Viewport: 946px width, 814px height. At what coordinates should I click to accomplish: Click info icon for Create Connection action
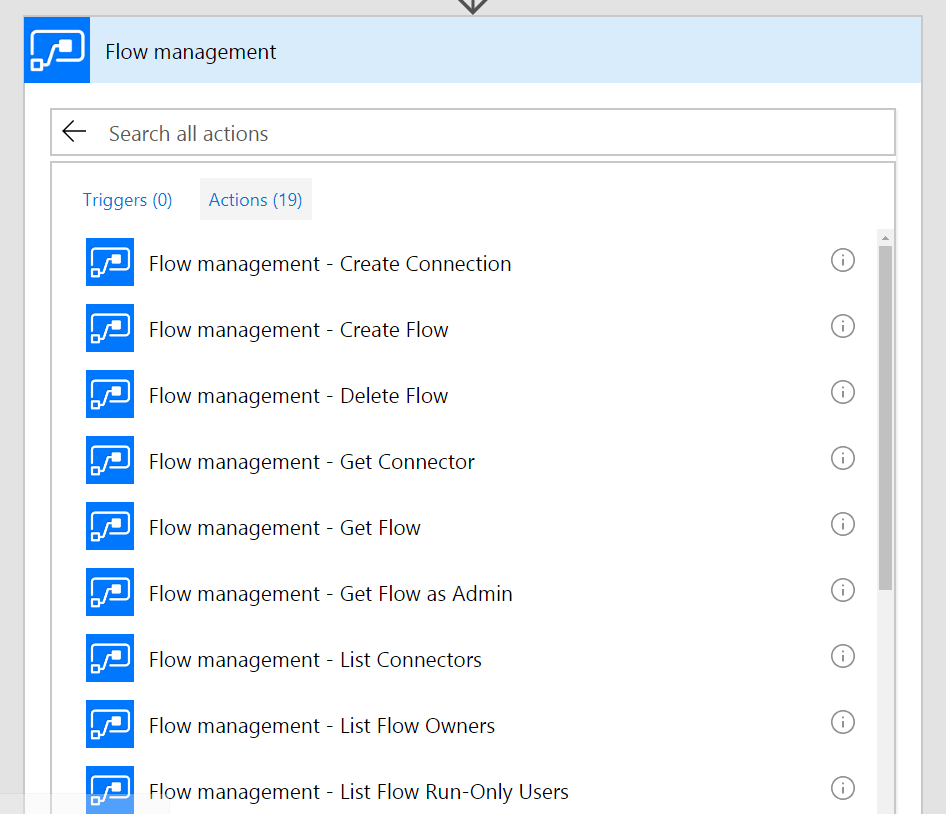[843, 260]
